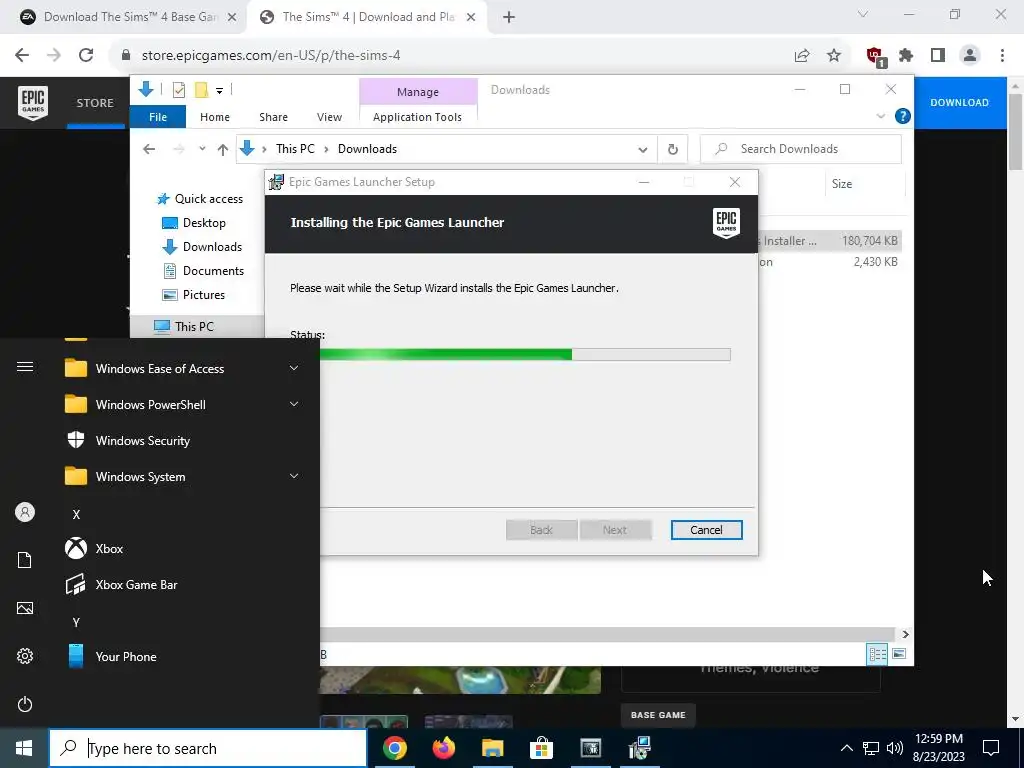Click the New Folder quick access toolbar icon

click(x=202, y=90)
